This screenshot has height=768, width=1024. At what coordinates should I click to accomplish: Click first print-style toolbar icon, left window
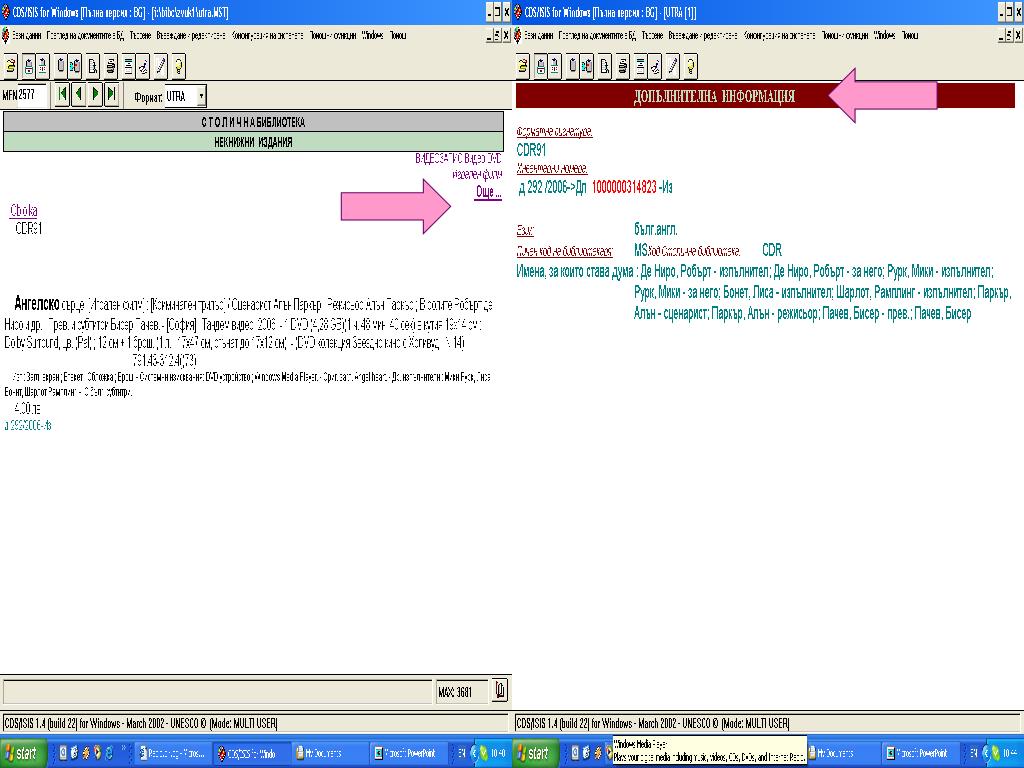click(x=28, y=65)
